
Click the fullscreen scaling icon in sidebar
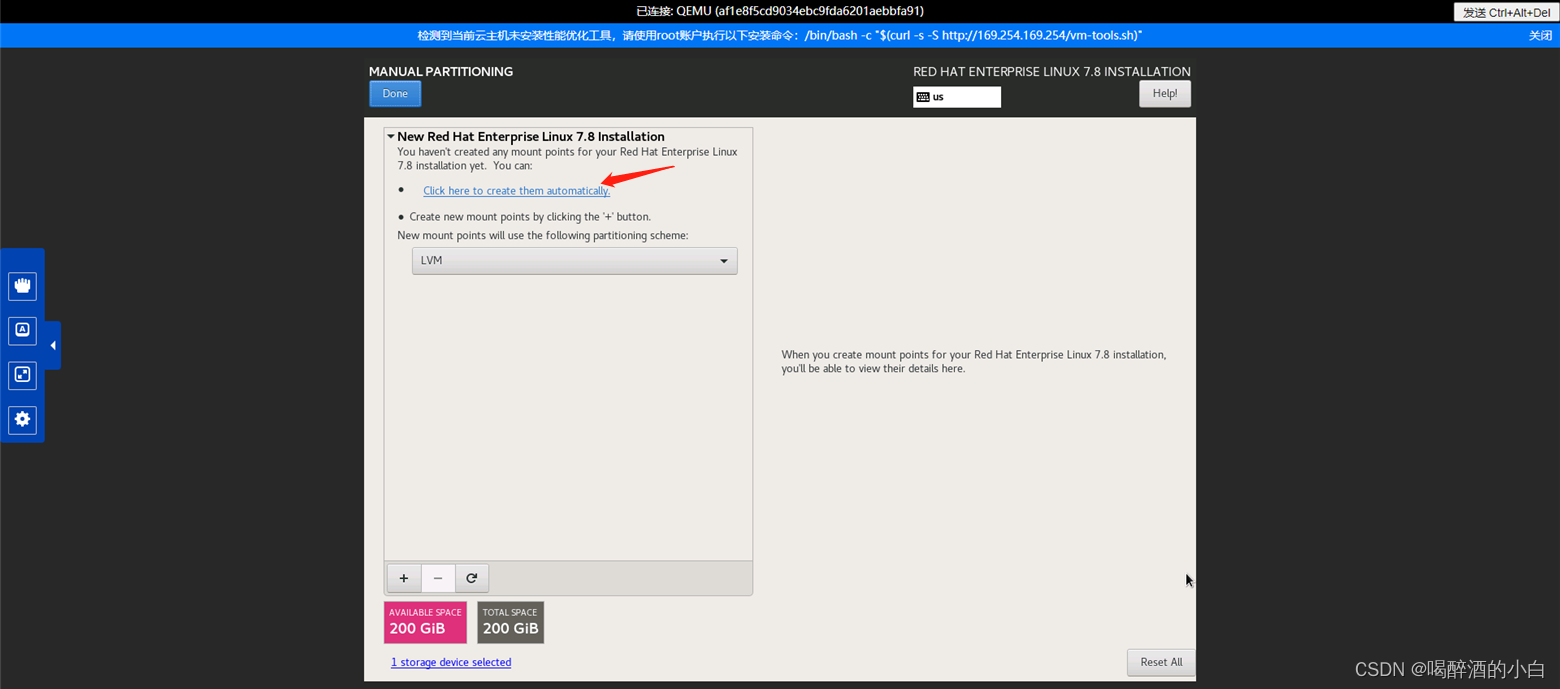(23, 375)
